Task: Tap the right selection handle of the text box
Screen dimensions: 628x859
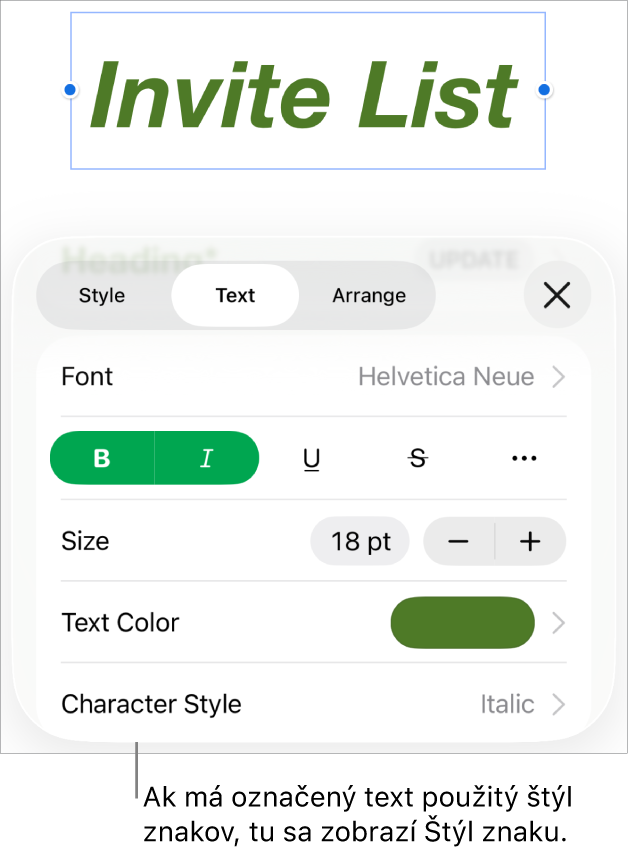Action: pos(545,90)
